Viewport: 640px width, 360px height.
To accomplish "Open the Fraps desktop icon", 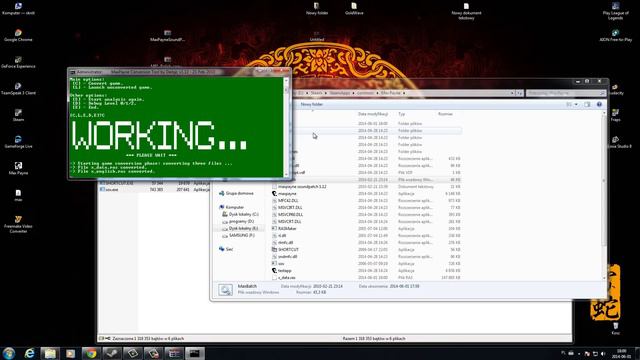I will point(616,116).
